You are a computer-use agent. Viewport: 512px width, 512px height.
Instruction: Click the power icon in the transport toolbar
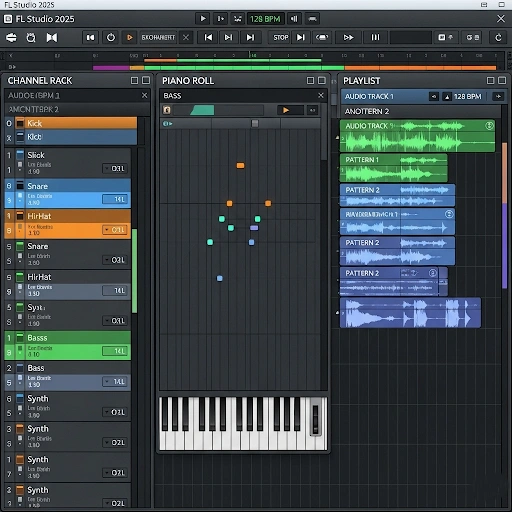111,37
